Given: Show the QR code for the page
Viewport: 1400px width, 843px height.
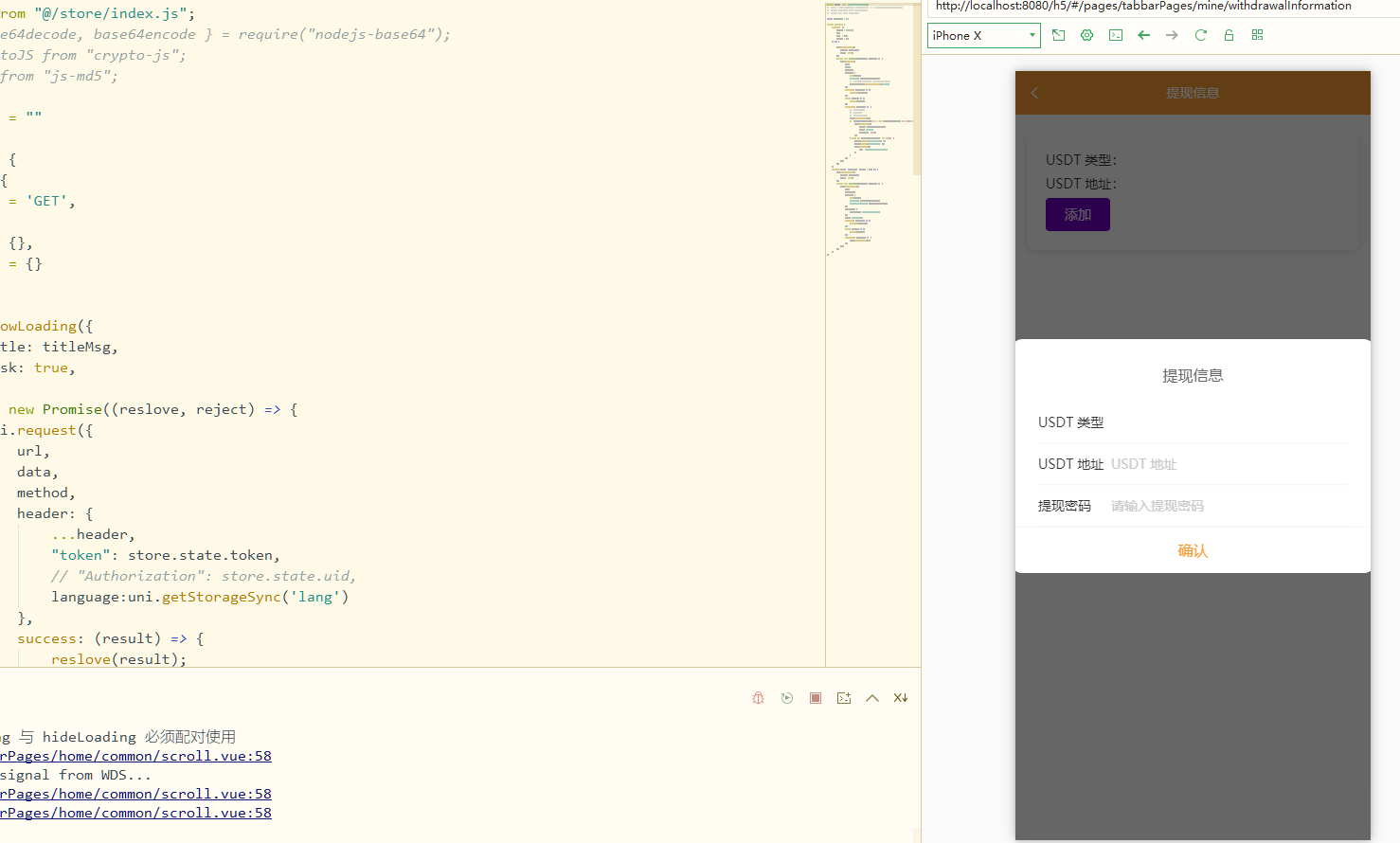Looking at the screenshot, I should point(1258,35).
